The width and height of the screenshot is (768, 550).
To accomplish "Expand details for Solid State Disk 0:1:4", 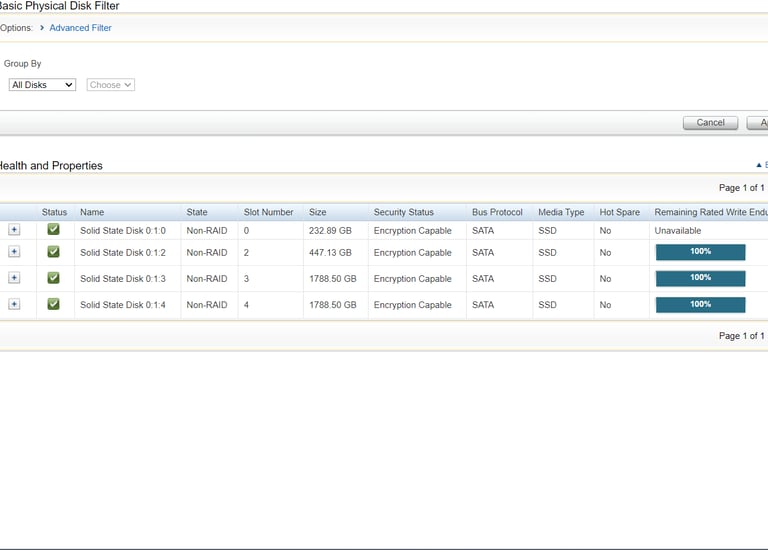I will pyautogui.click(x=14, y=304).
